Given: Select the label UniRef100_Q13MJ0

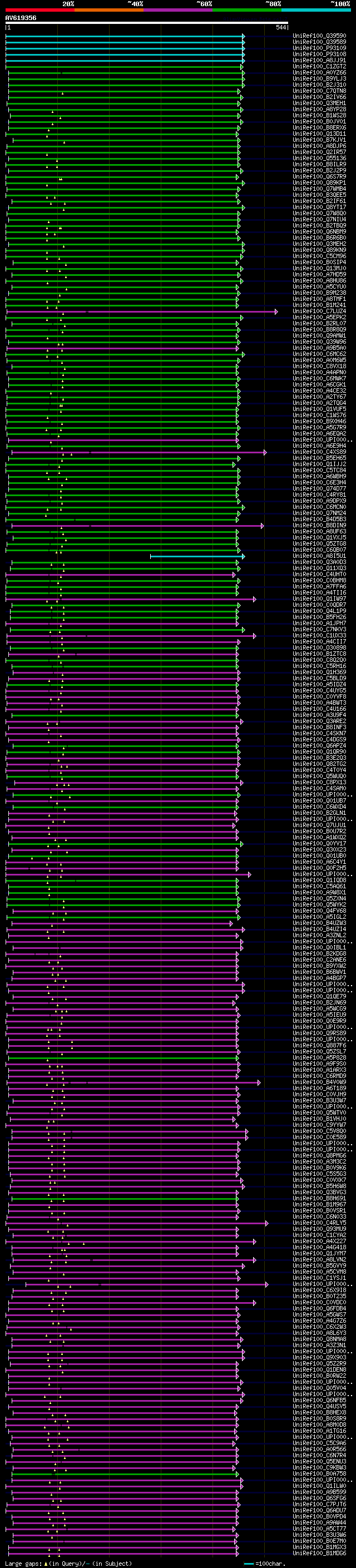Looking at the screenshot, I should tap(319, 269).
